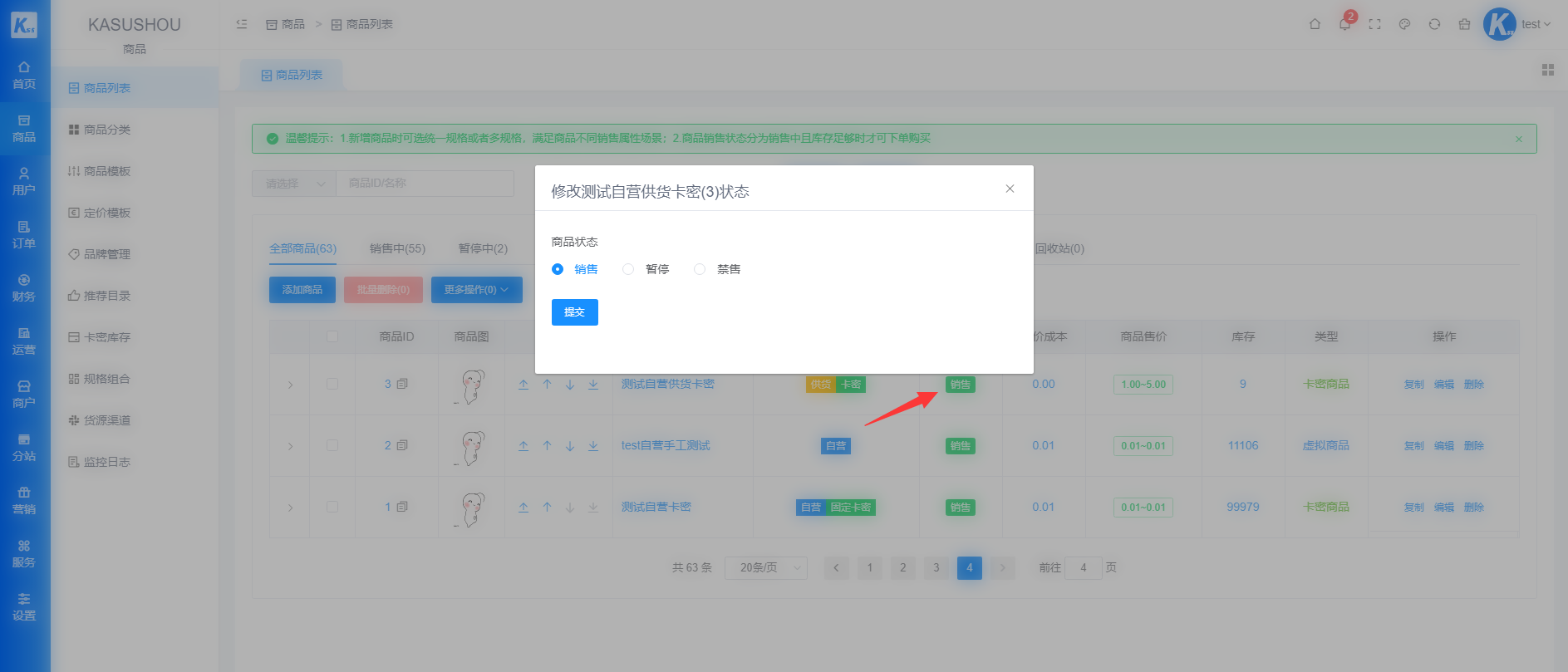Open 分站 section in left sidebar
The image size is (1568, 672).
(x=24, y=447)
